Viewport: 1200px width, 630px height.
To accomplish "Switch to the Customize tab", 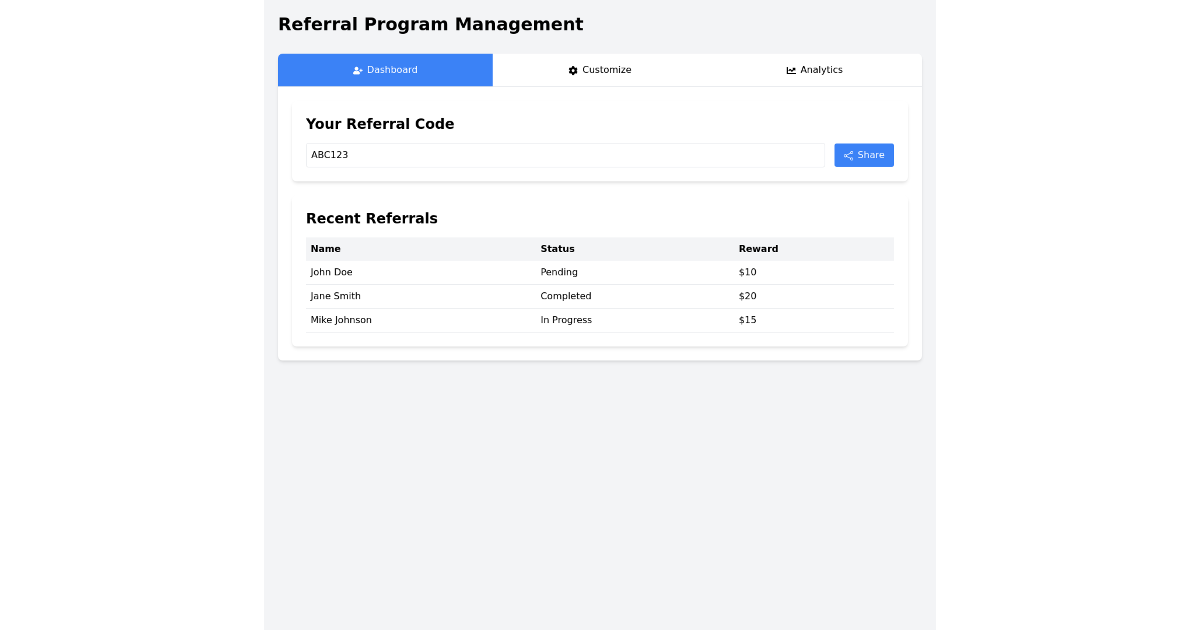I will [600, 70].
